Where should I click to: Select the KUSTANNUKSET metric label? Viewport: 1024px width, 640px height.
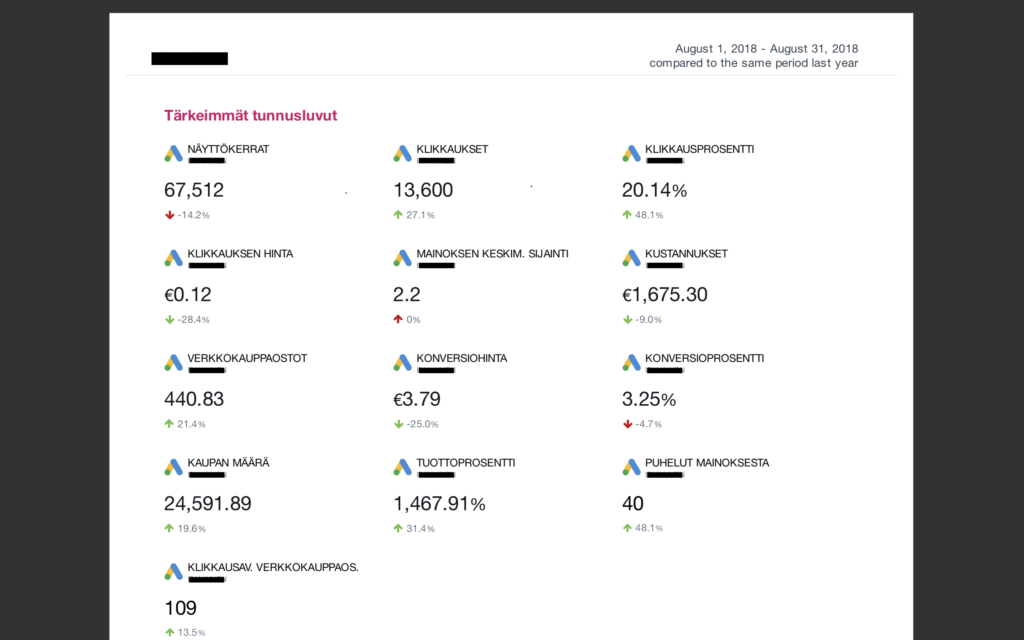point(686,253)
